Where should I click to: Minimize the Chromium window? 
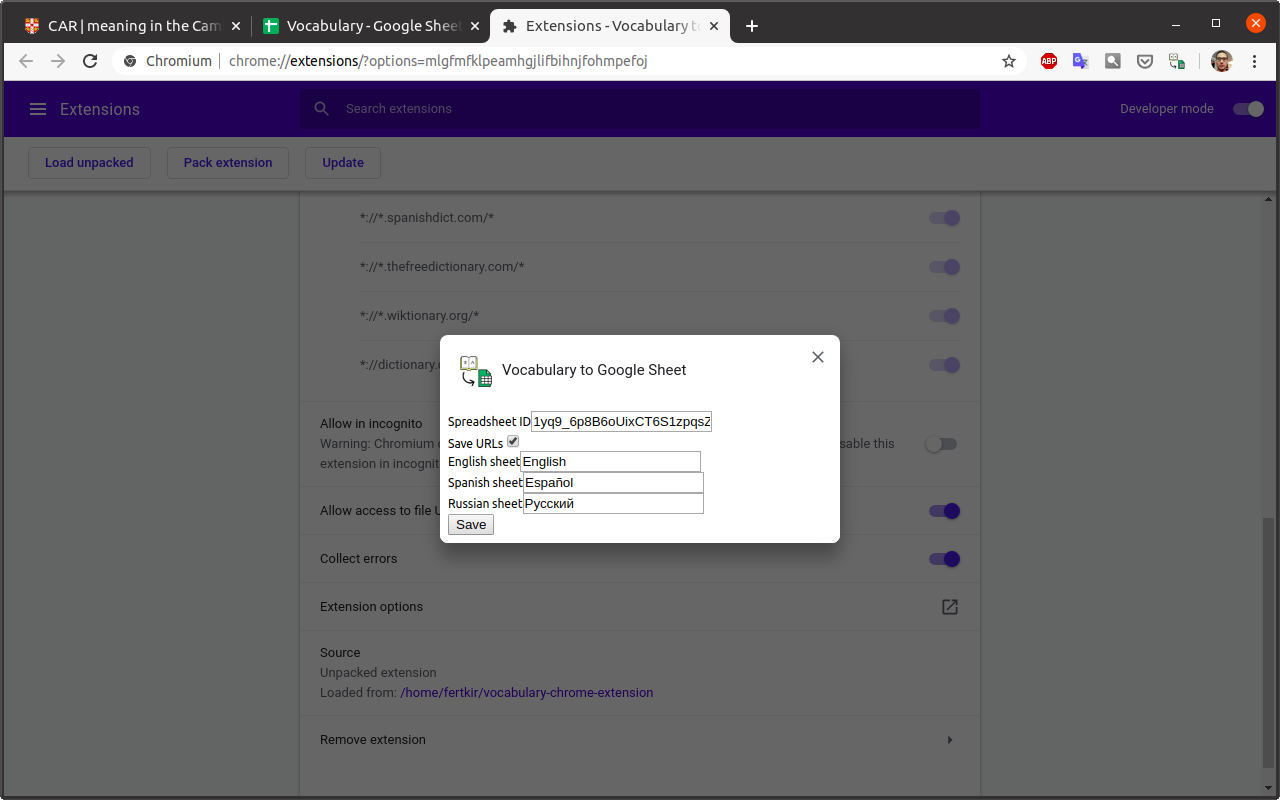[1177, 23]
